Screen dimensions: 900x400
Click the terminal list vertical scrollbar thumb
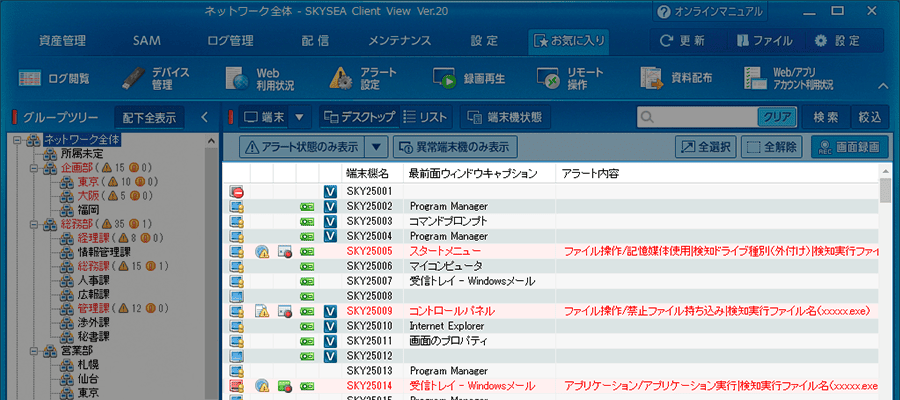[885, 190]
